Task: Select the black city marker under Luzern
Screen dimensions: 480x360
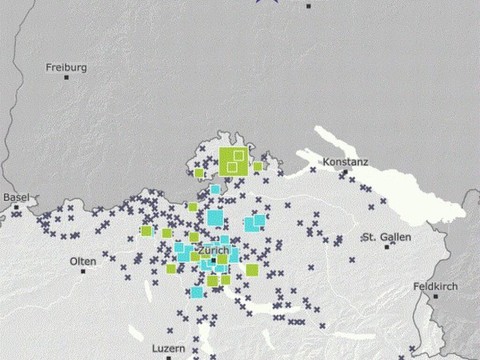Action: point(169,358)
